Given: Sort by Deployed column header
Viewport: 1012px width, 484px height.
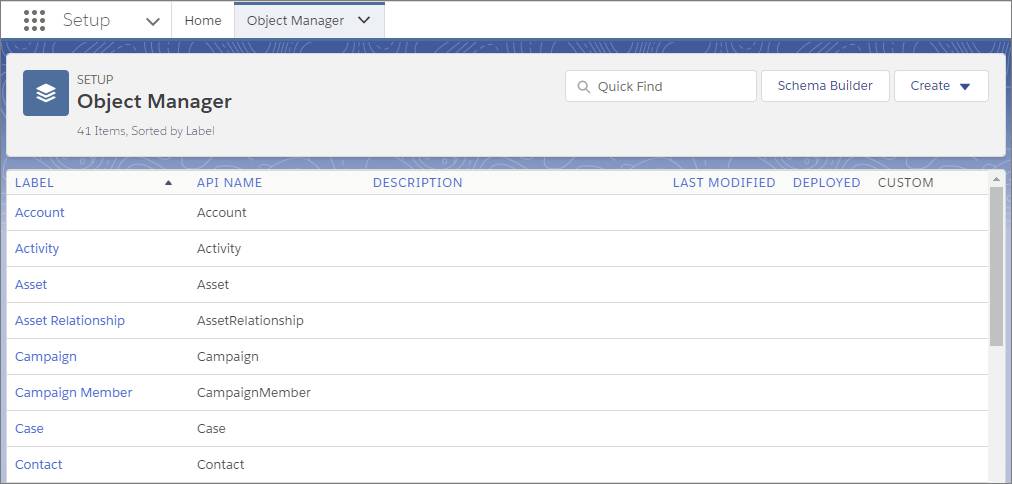Looking at the screenshot, I should tap(827, 183).
